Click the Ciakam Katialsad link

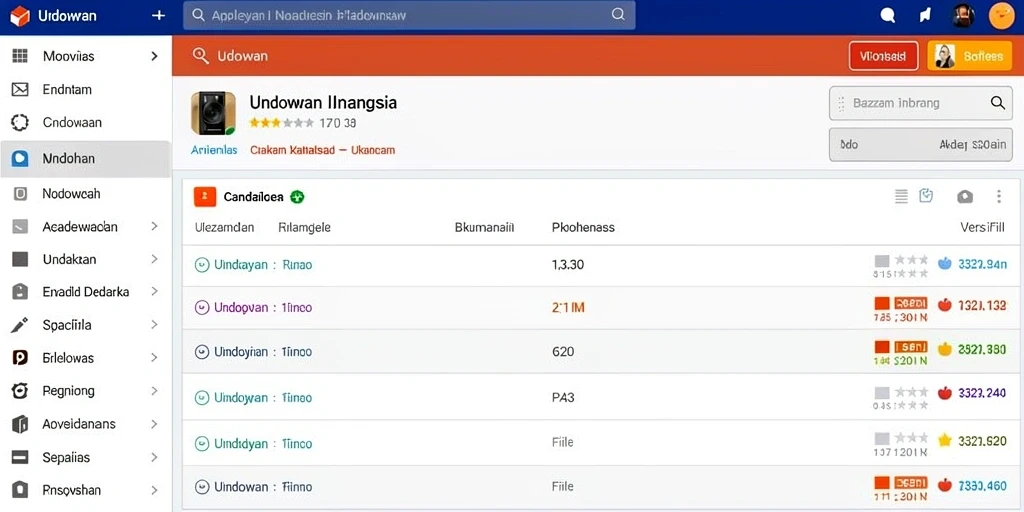(x=293, y=150)
